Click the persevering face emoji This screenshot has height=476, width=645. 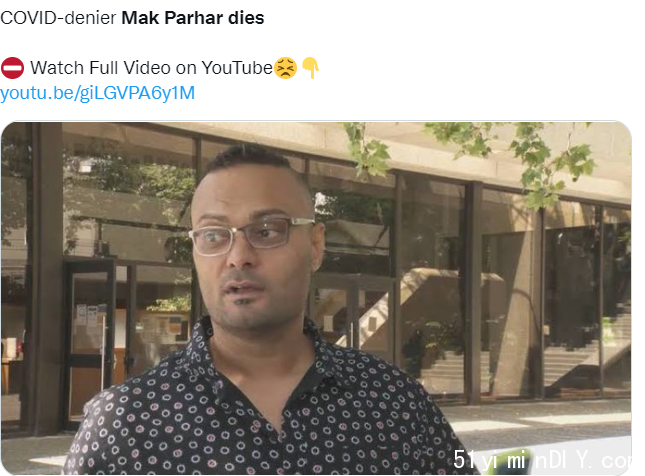pyautogui.click(x=285, y=68)
